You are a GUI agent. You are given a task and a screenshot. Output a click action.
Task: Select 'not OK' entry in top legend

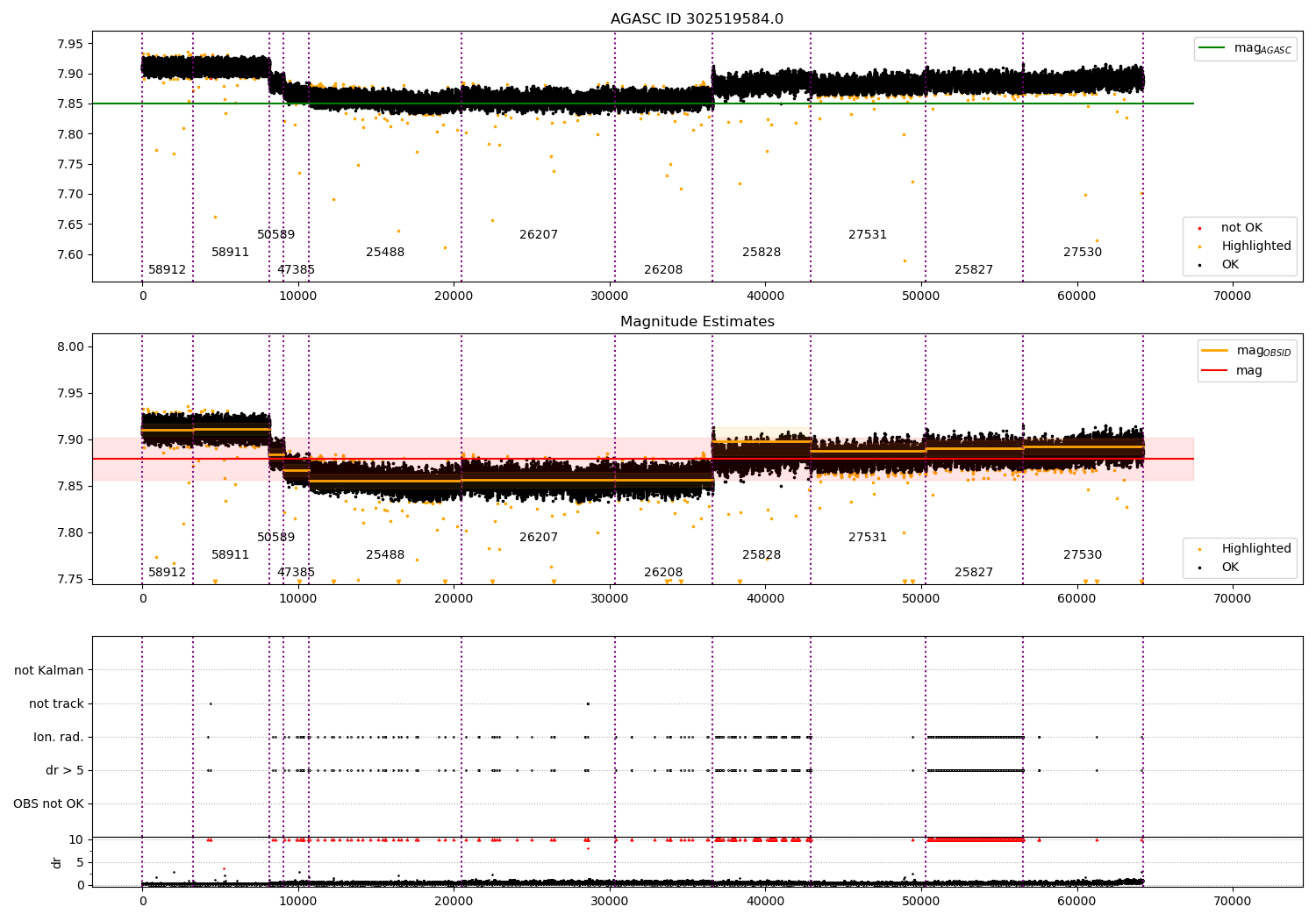pos(1241,228)
